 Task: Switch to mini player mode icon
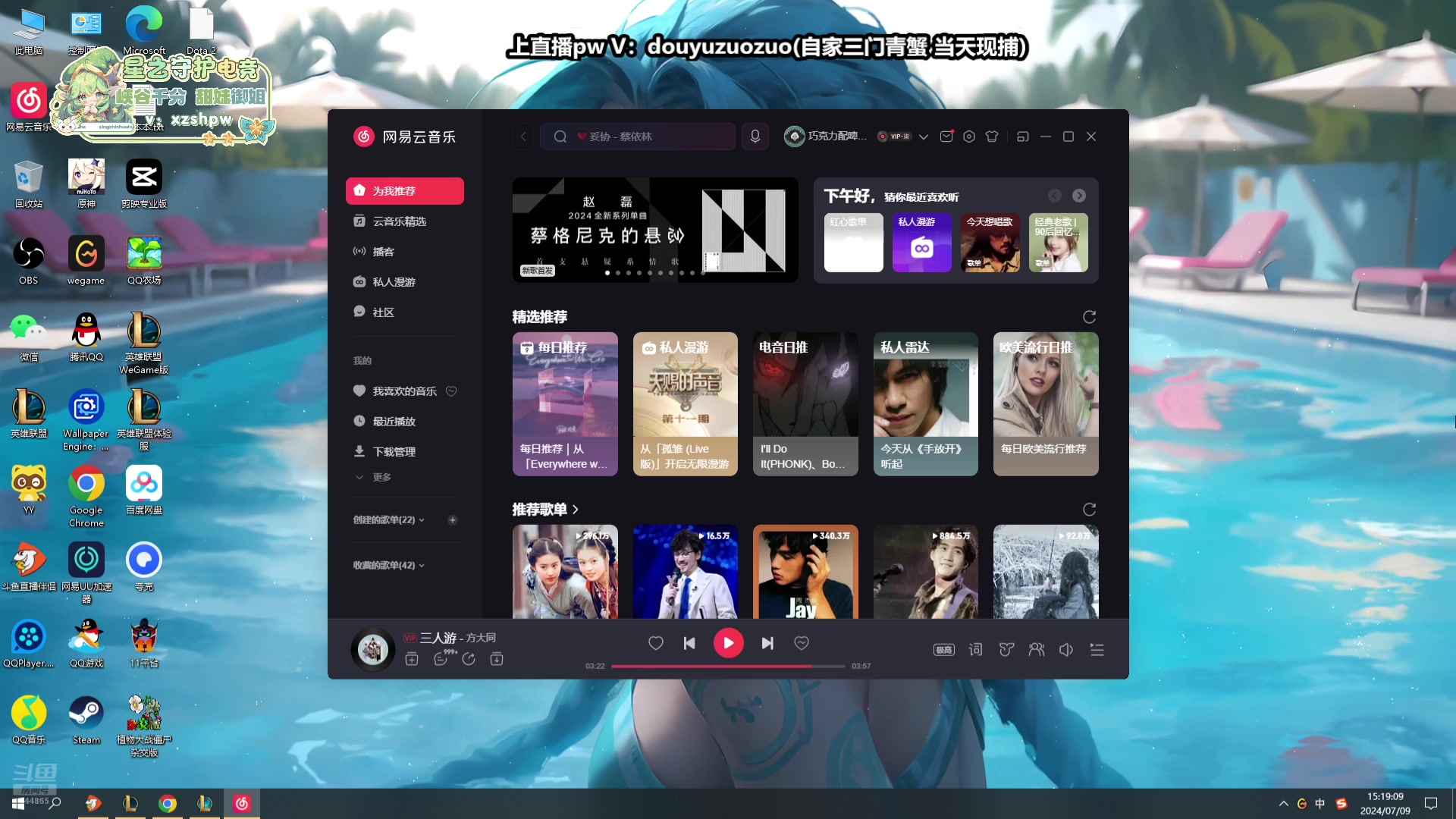pos(1023,136)
